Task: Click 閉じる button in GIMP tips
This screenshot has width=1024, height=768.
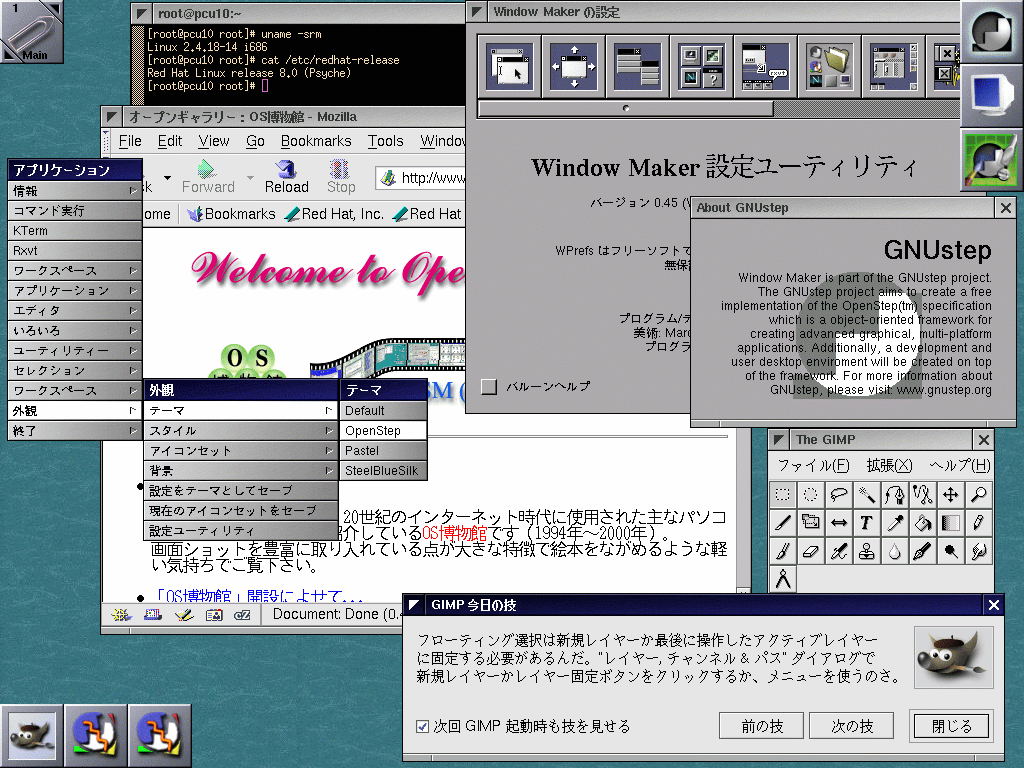Action: coord(952,726)
